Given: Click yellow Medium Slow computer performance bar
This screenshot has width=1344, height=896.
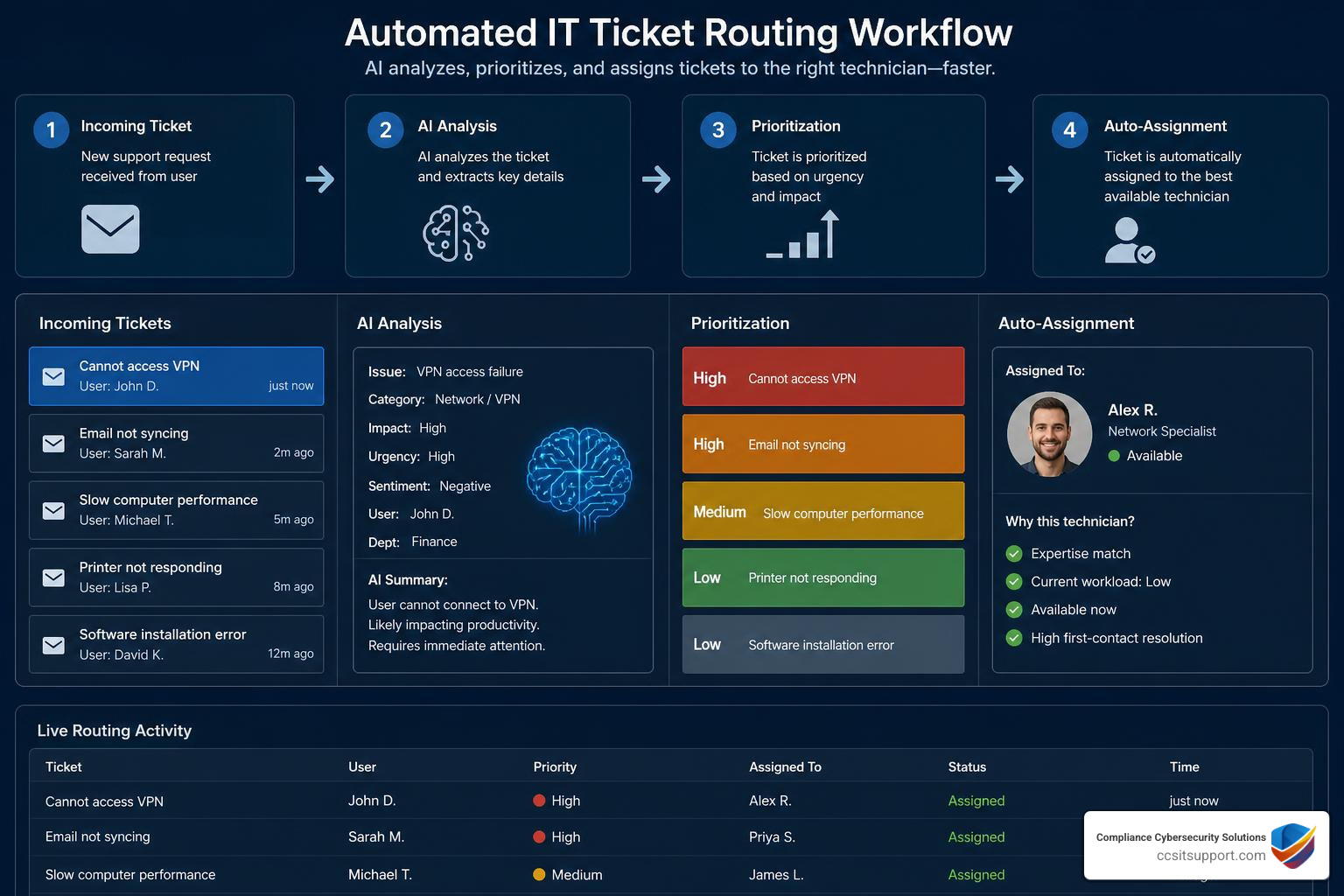Looking at the screenshot, I should [x=823, y=511].
